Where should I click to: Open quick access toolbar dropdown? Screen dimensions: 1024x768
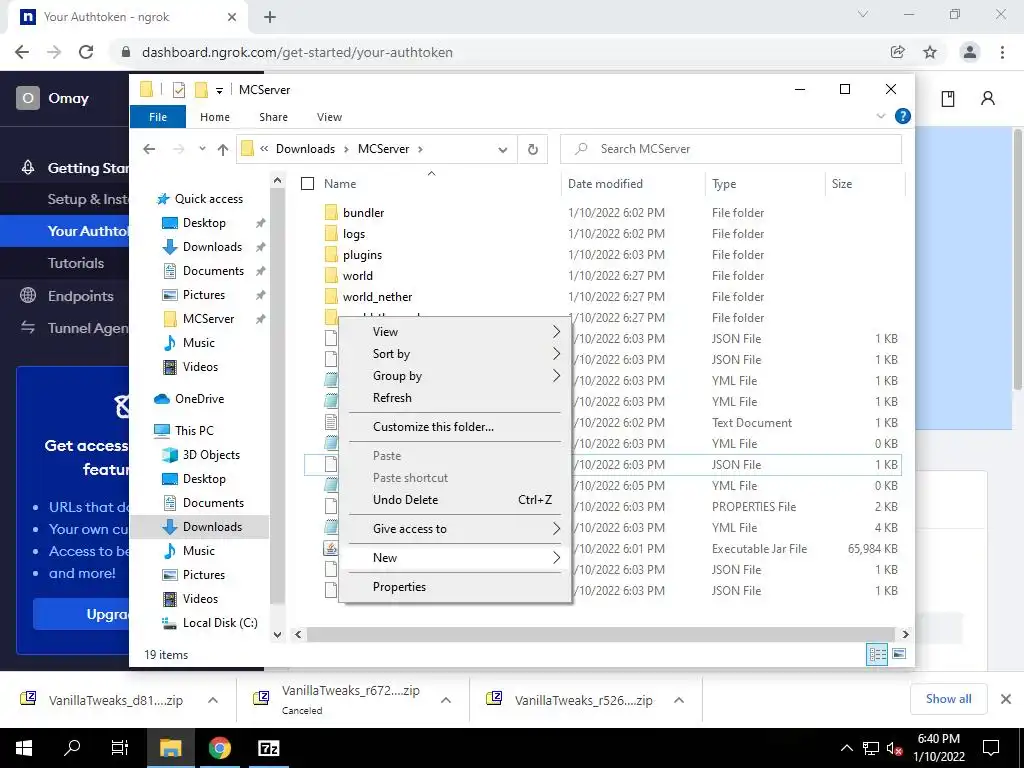[219, 90]
